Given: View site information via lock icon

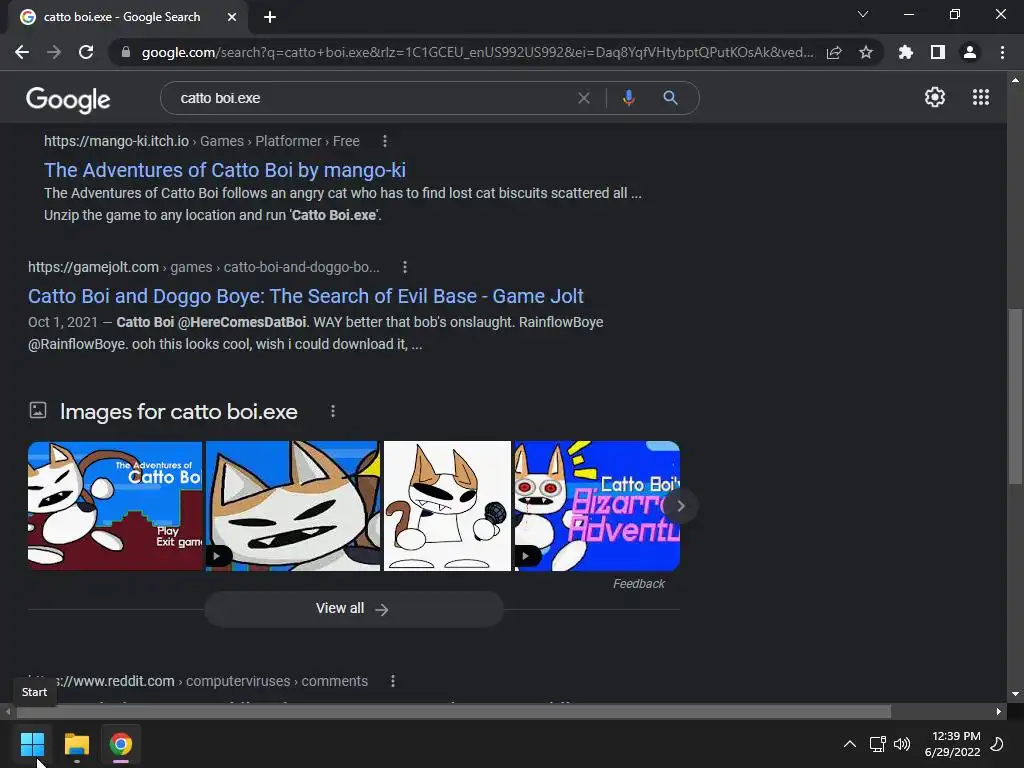Looking at the screenshot, I should tap(126, 52).
